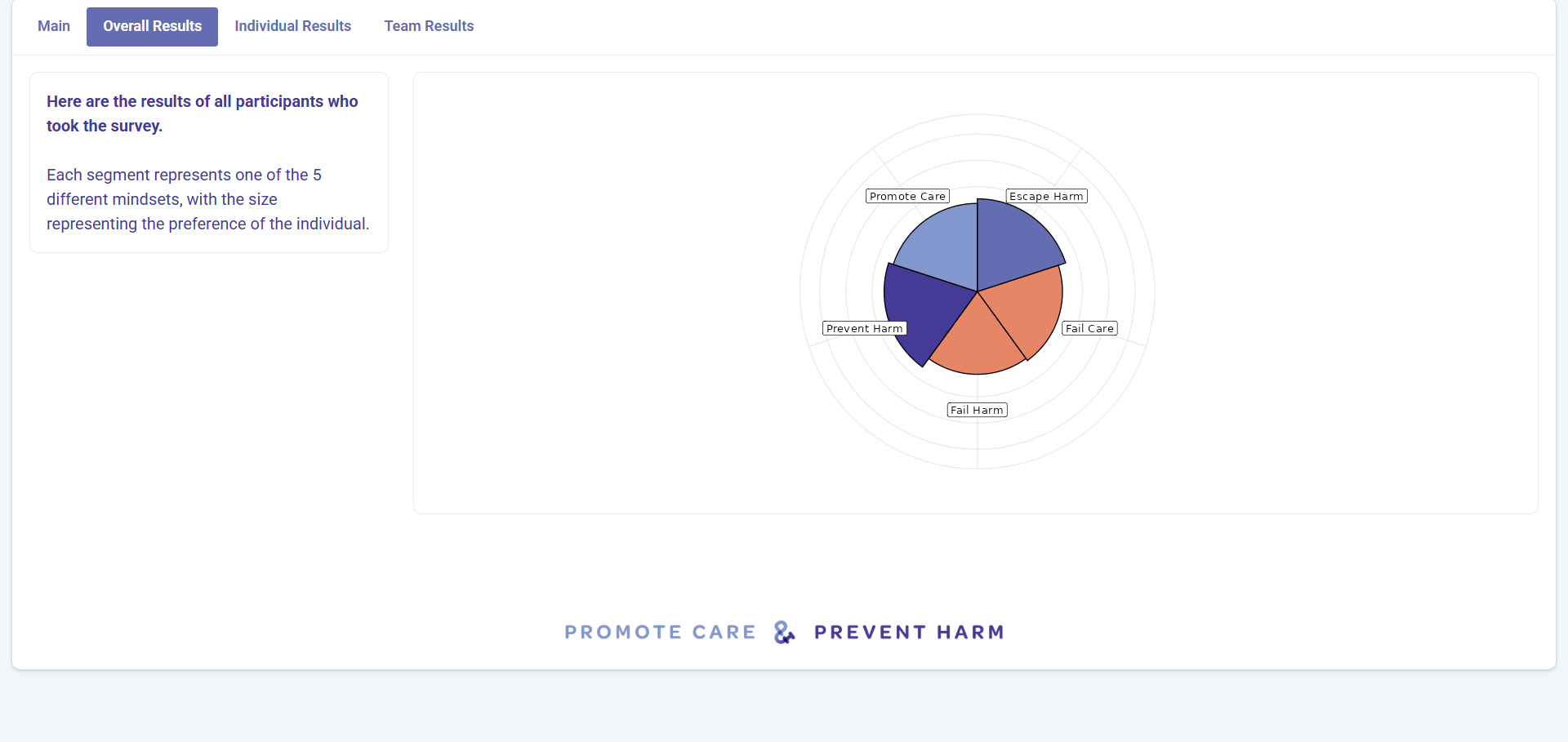Click the Promote Care chart label
This screenshot has height=742, width=1568.
(907, 196)
